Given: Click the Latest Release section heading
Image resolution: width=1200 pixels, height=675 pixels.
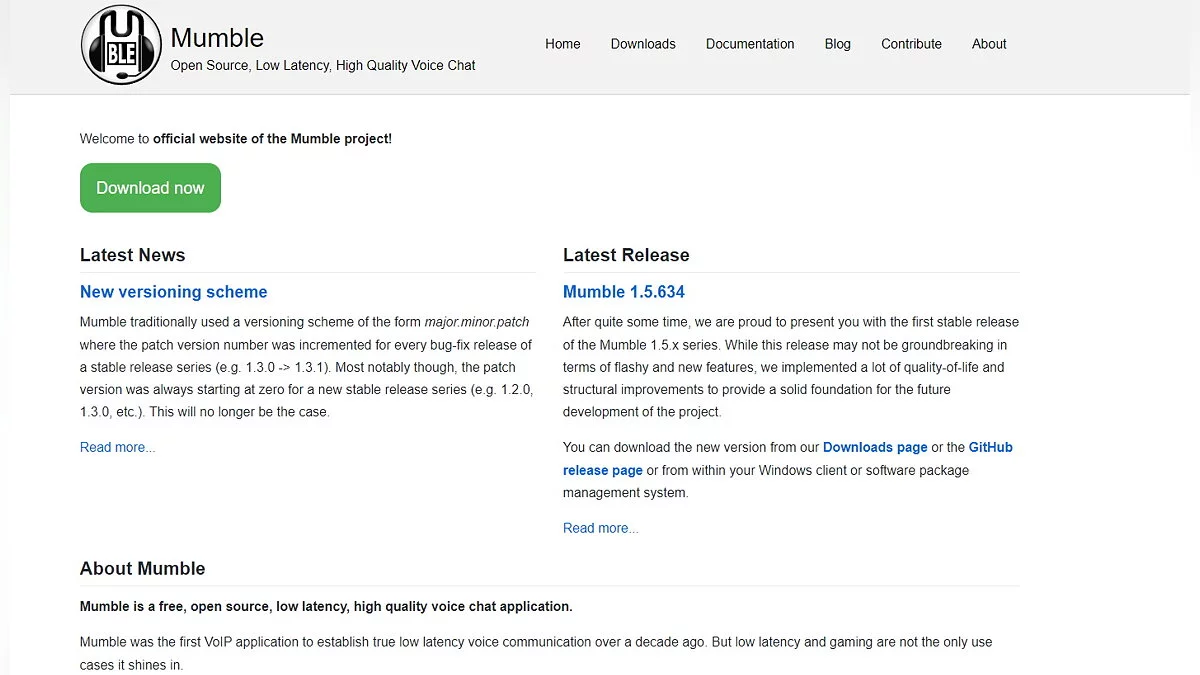Looking at the screenshot, I should tap(626, 255).
